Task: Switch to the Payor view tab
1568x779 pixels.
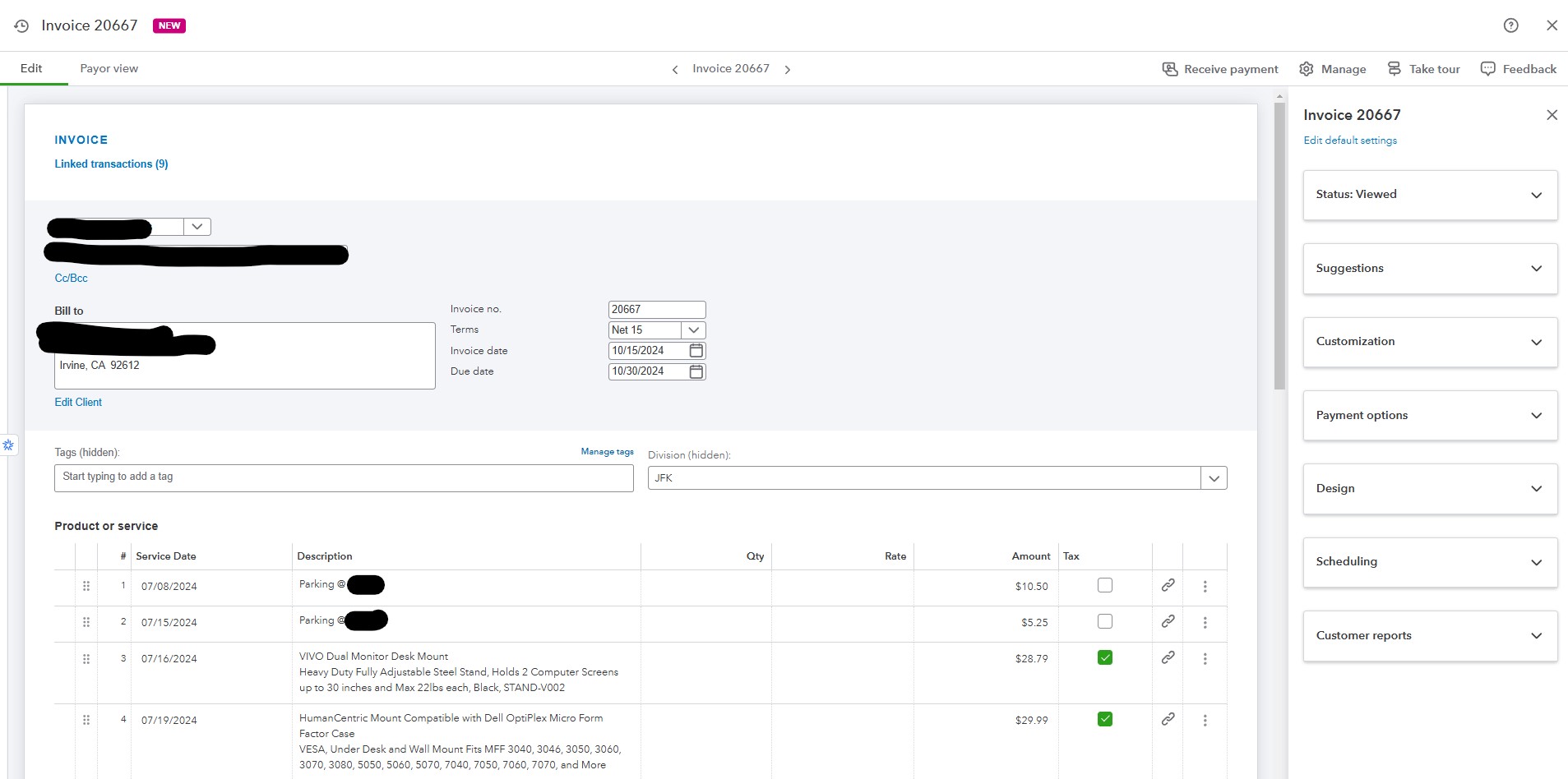Action: point(109,68)
